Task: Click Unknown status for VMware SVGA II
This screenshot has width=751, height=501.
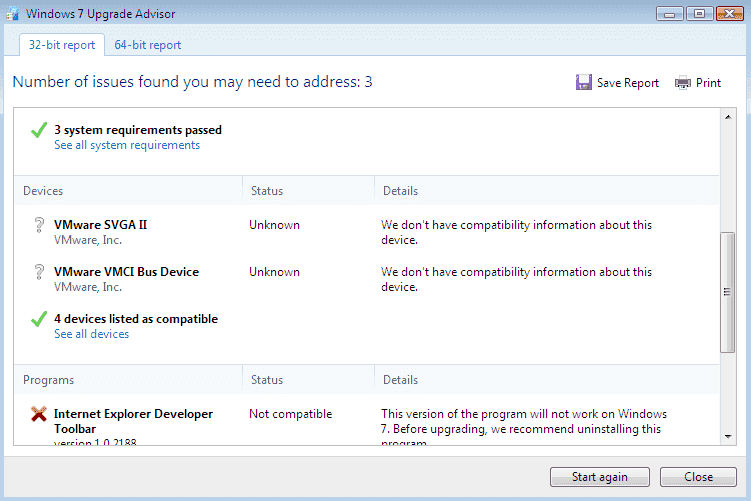Action: point(274,225)
